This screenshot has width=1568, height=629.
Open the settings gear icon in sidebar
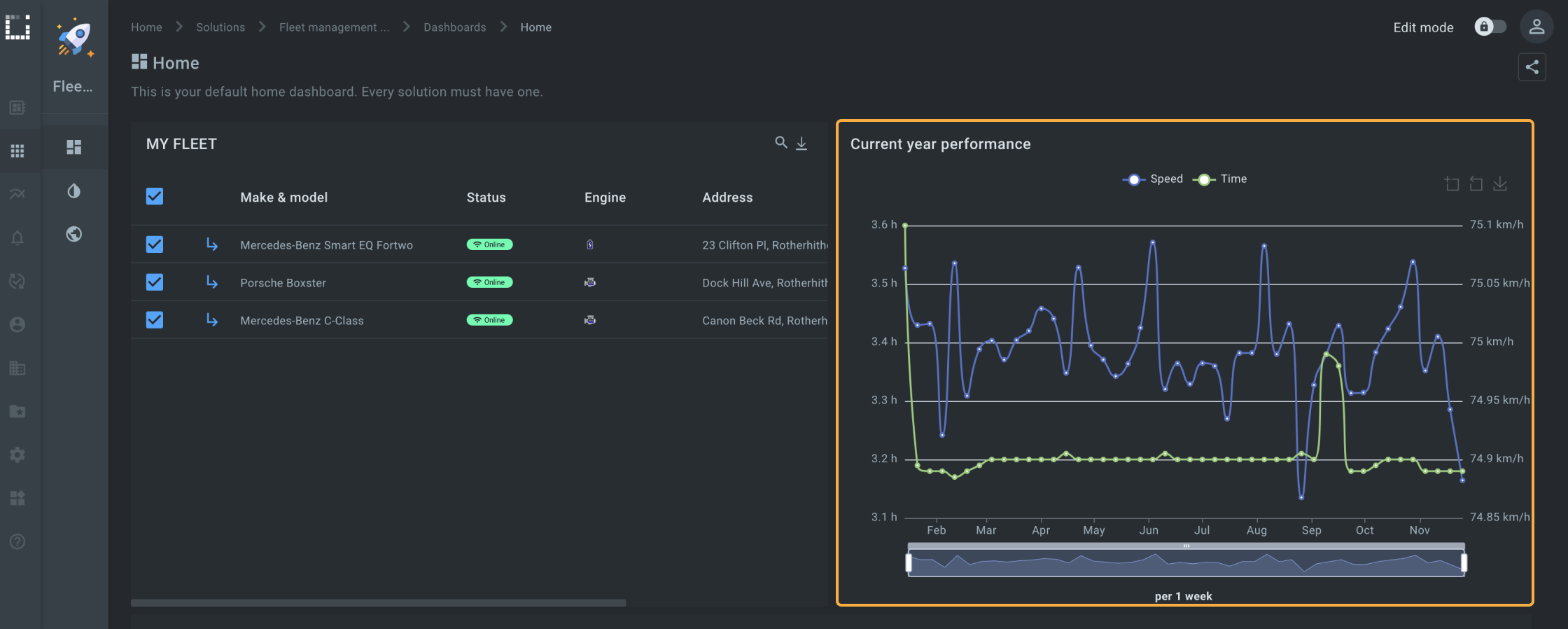pos(17,455)
